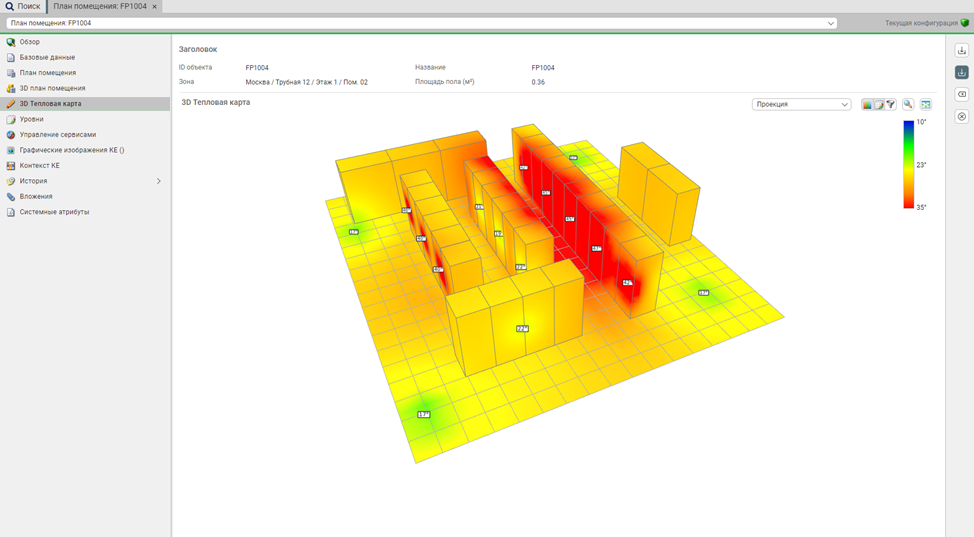This screenshot has height=537, width=974.
Task: Click the Текущая конфигурация label
Action: [x=921, y=23]
